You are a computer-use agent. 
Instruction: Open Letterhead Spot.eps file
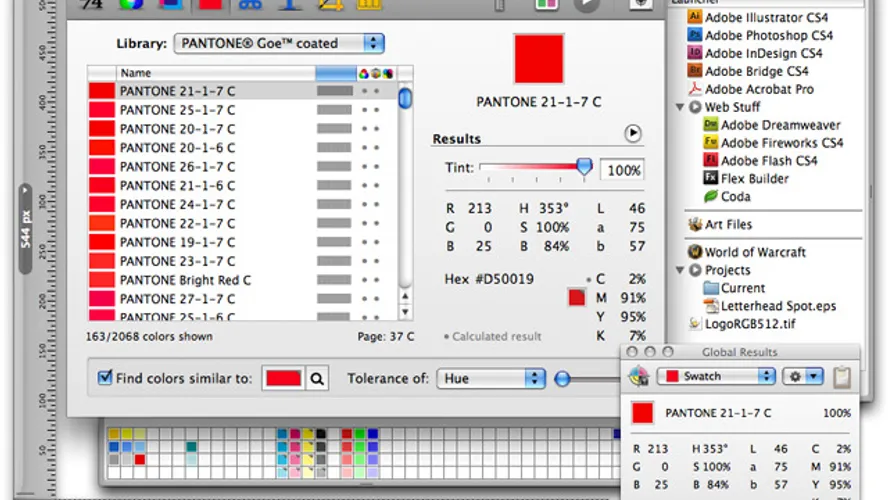point(770,306)
